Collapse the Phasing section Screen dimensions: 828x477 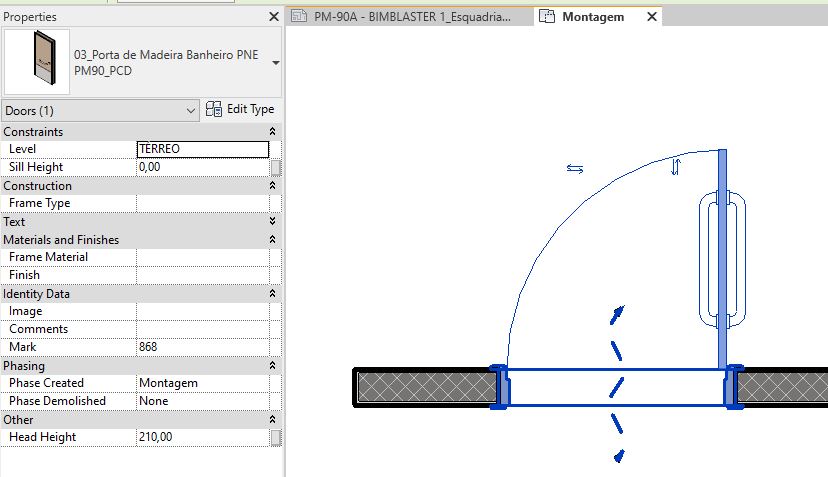272,366
